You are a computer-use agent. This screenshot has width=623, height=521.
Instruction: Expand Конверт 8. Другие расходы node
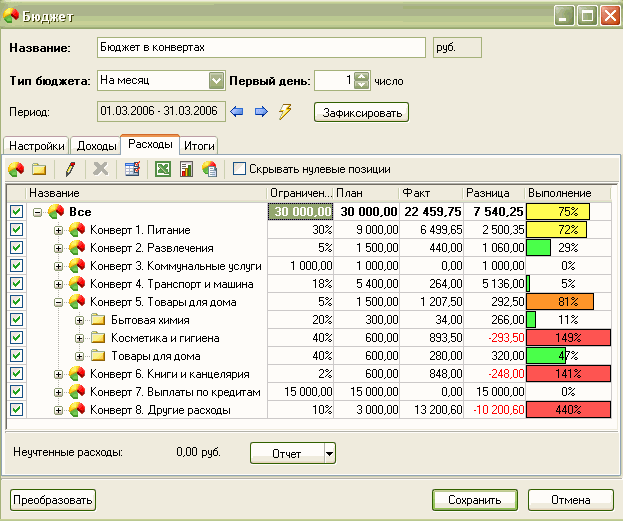58,411
